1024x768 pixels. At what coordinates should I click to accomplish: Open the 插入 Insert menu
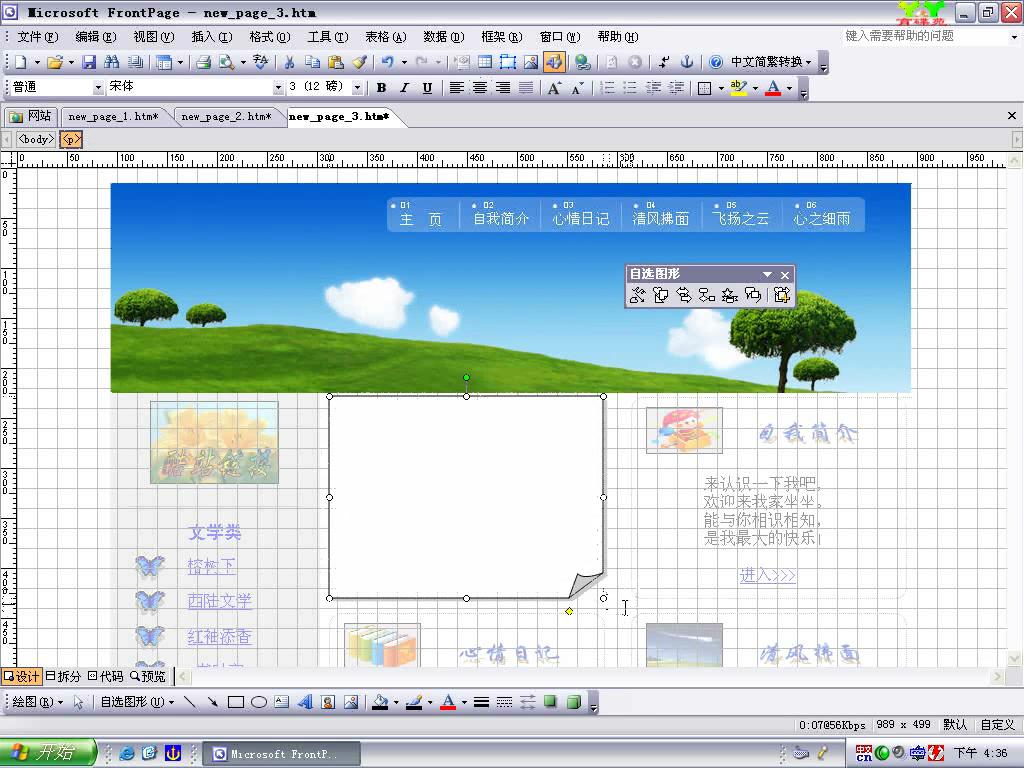point(212,37)
